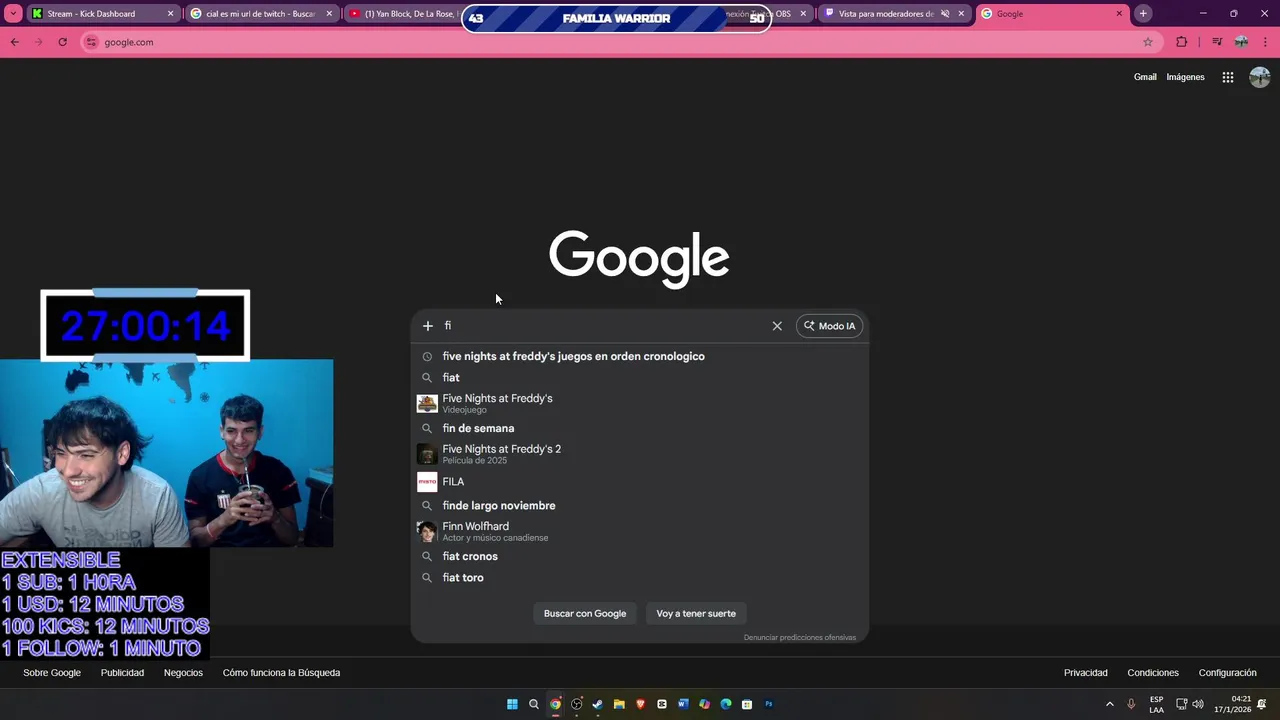Viewport: 1280px width, 720px height.
Task: Open the Google account avatar
Action: click(1259, 77)
